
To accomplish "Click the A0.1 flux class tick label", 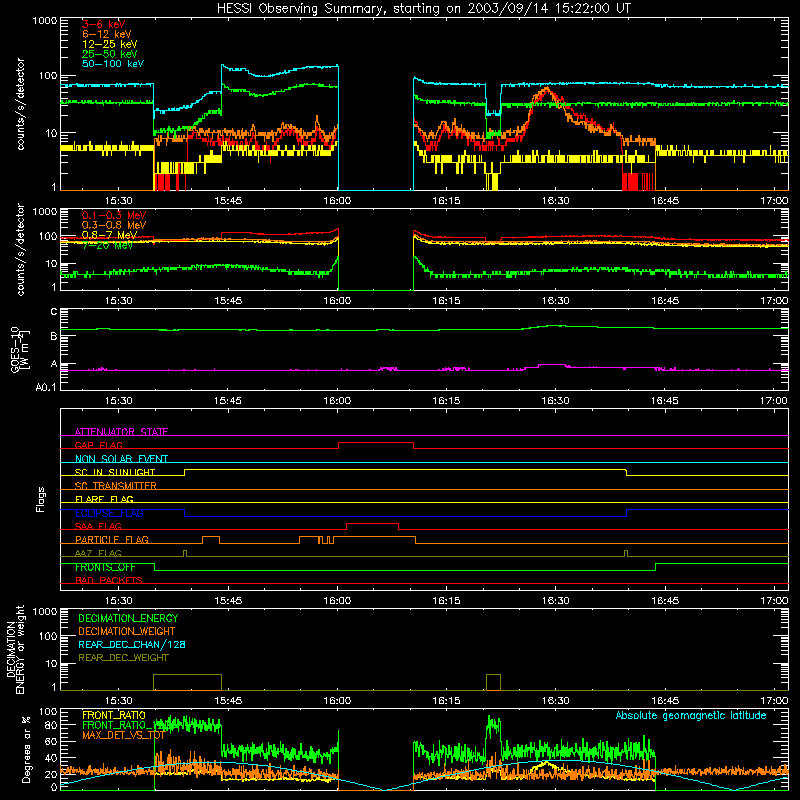I will (x=46, y=387).
